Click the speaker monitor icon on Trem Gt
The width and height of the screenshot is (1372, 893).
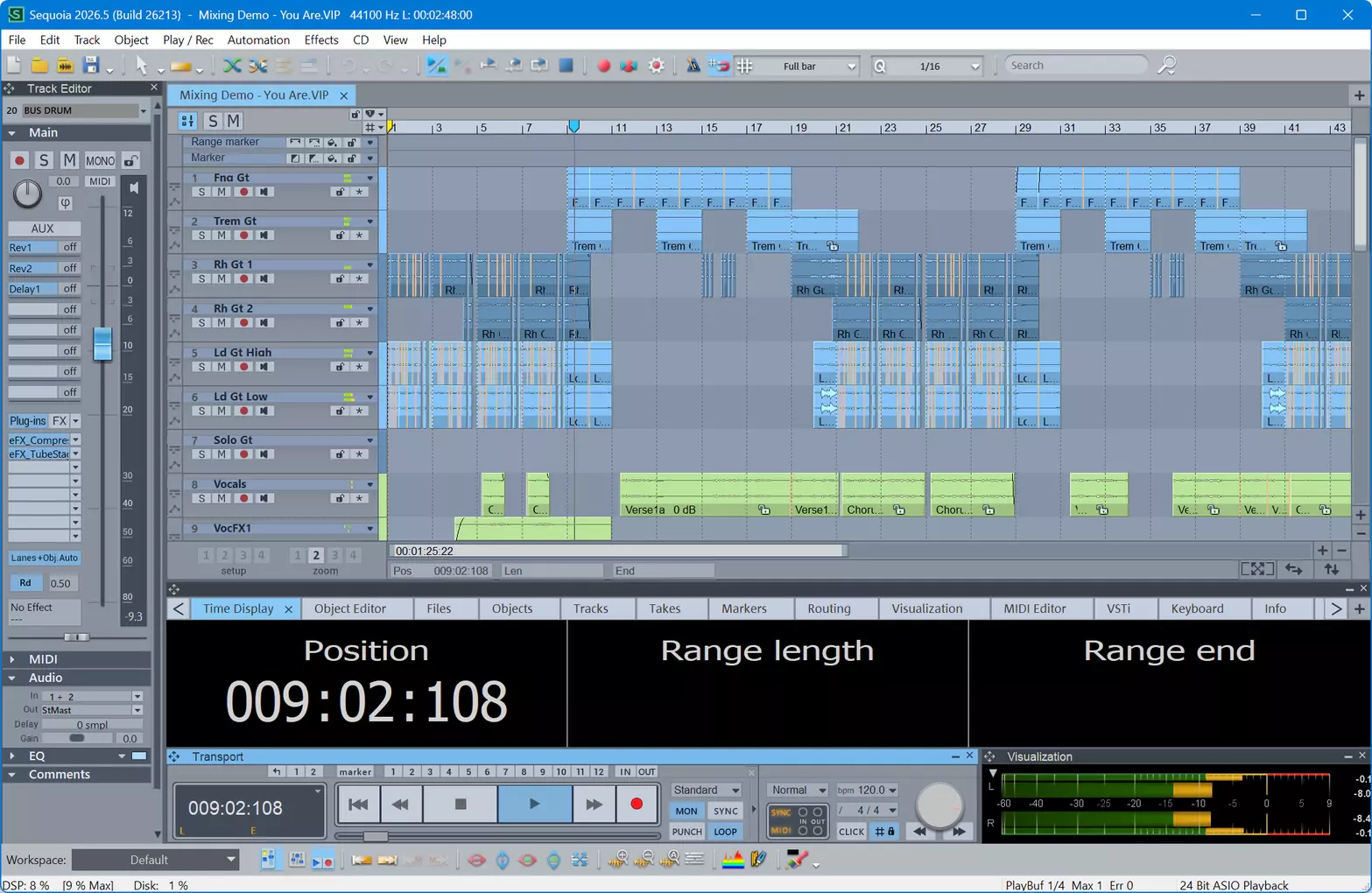[264, 236]
